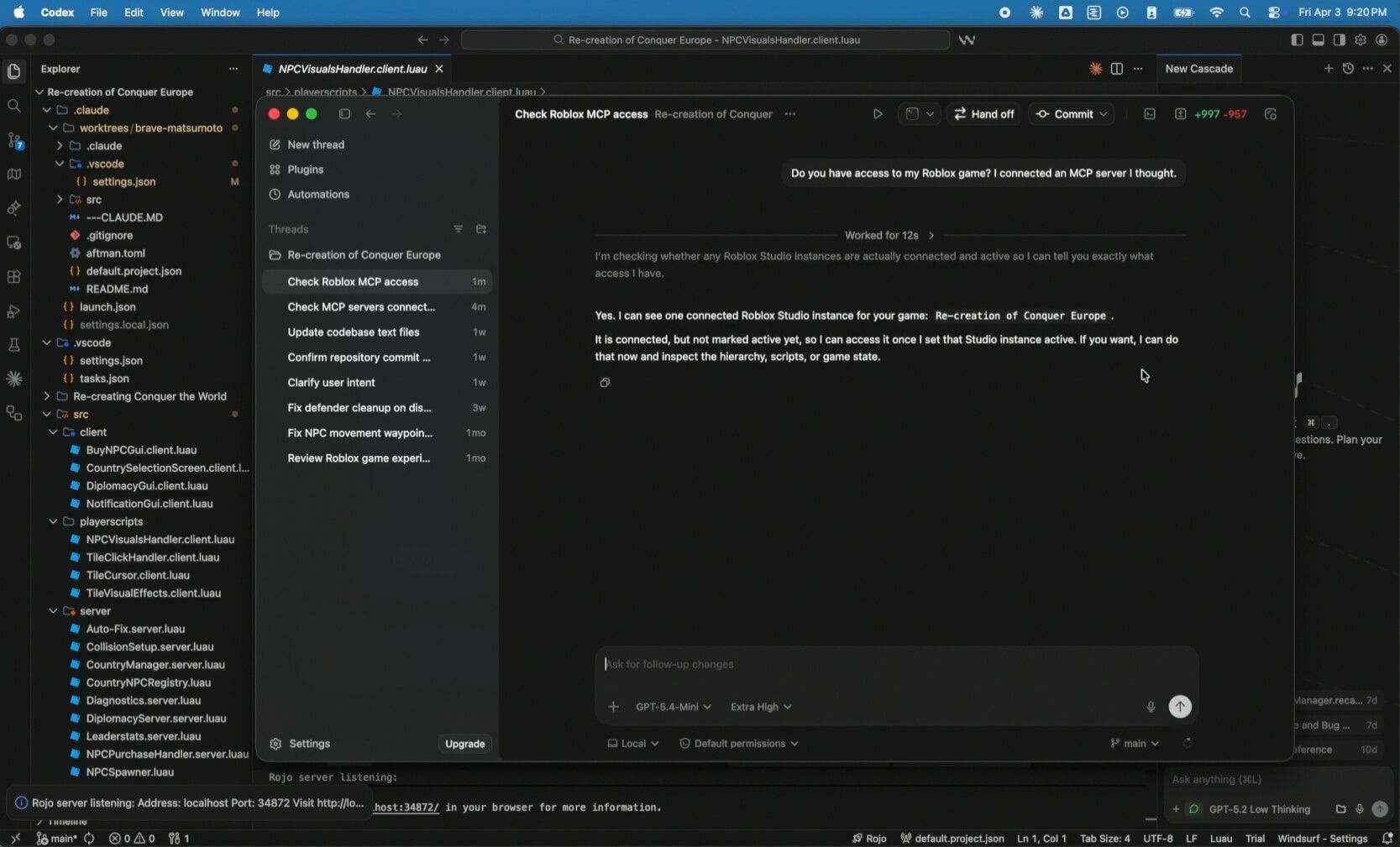Select the Check MCP servers connect thread
Viewport: 1400px width, 847px height.
[x=377, y=307]
